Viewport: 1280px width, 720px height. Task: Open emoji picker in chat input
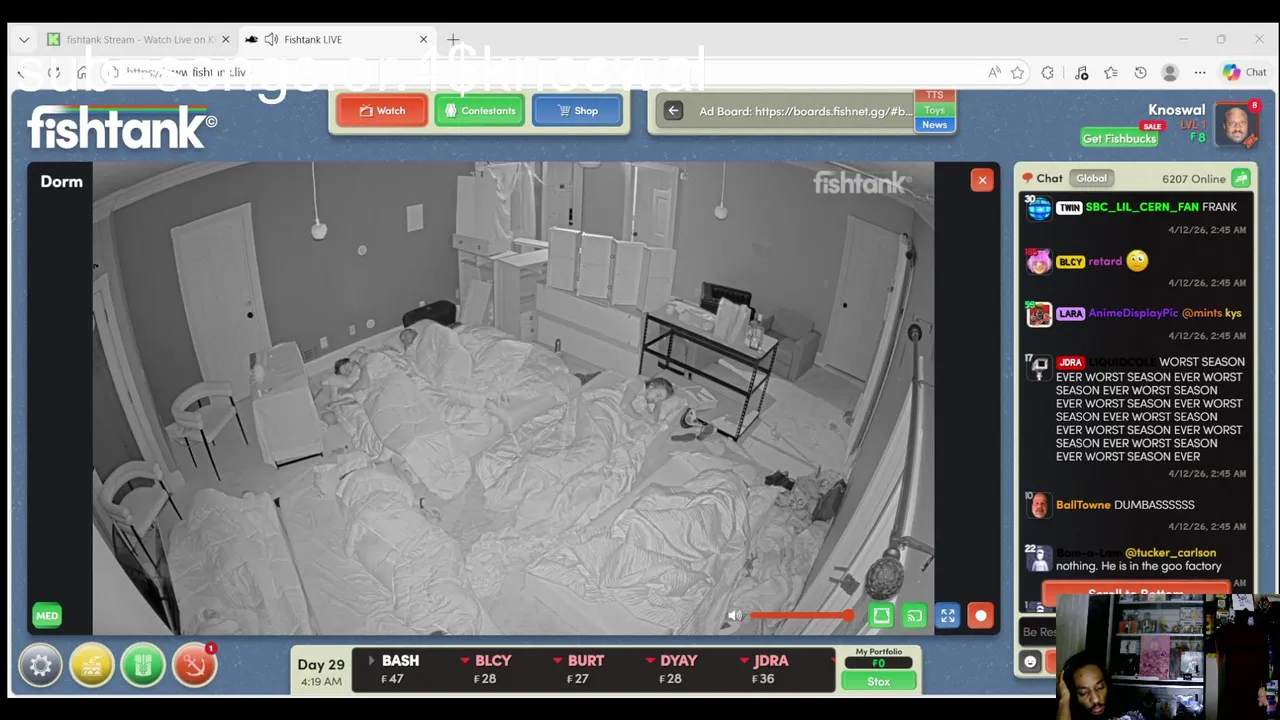tap(1030, 662)
